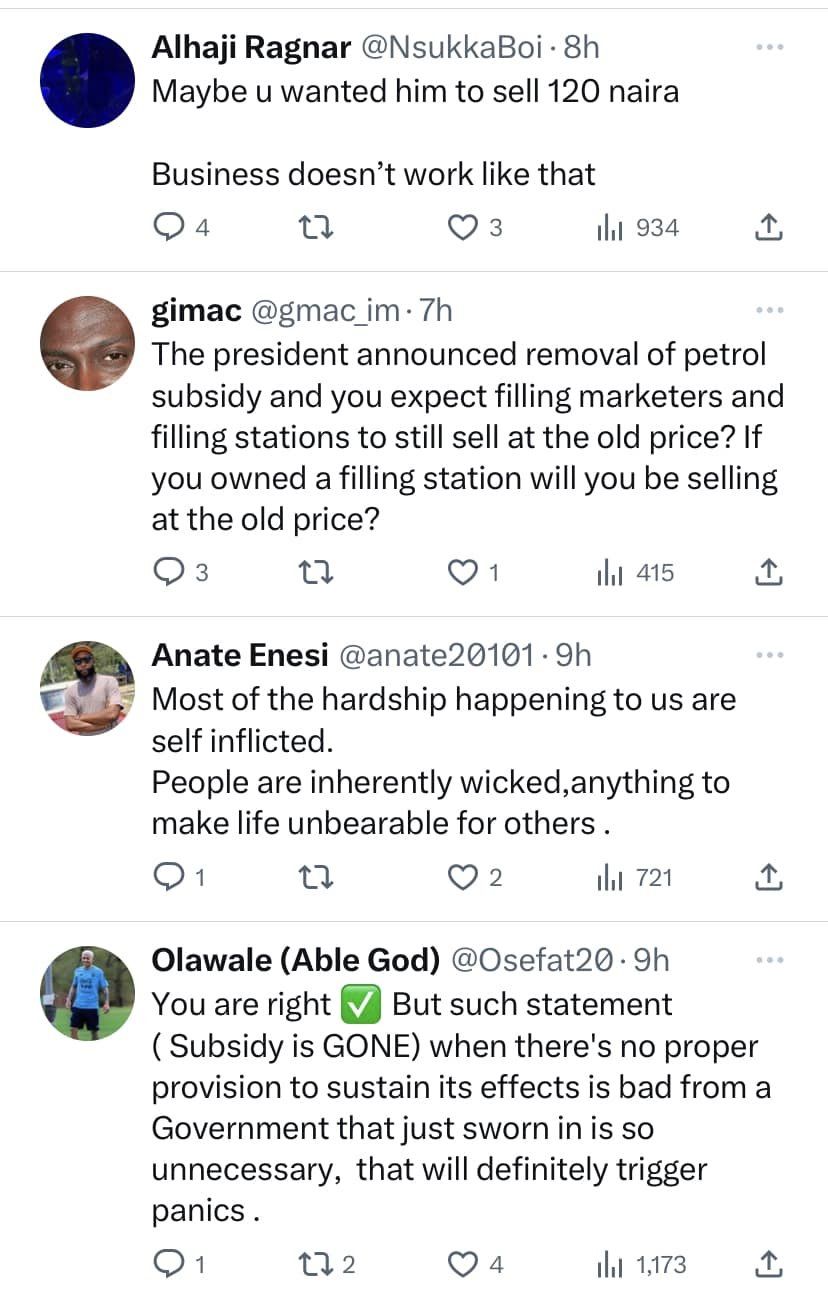828x1297 pixels.
Task: Retweet Anate Enesi's tweet
Action: coord(317,878)
